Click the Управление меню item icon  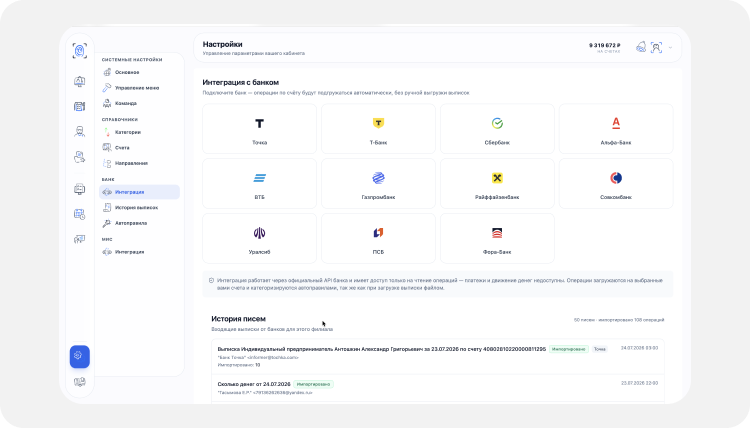[x=107, y=88]
